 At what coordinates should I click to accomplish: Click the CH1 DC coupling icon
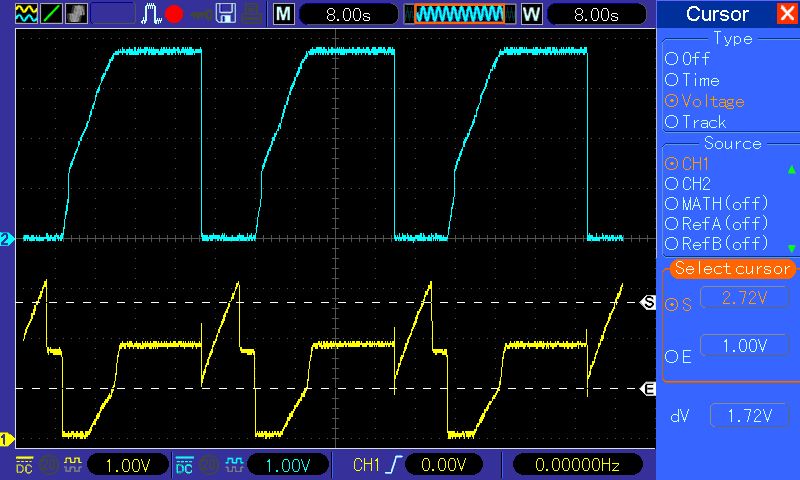(23, 466)
